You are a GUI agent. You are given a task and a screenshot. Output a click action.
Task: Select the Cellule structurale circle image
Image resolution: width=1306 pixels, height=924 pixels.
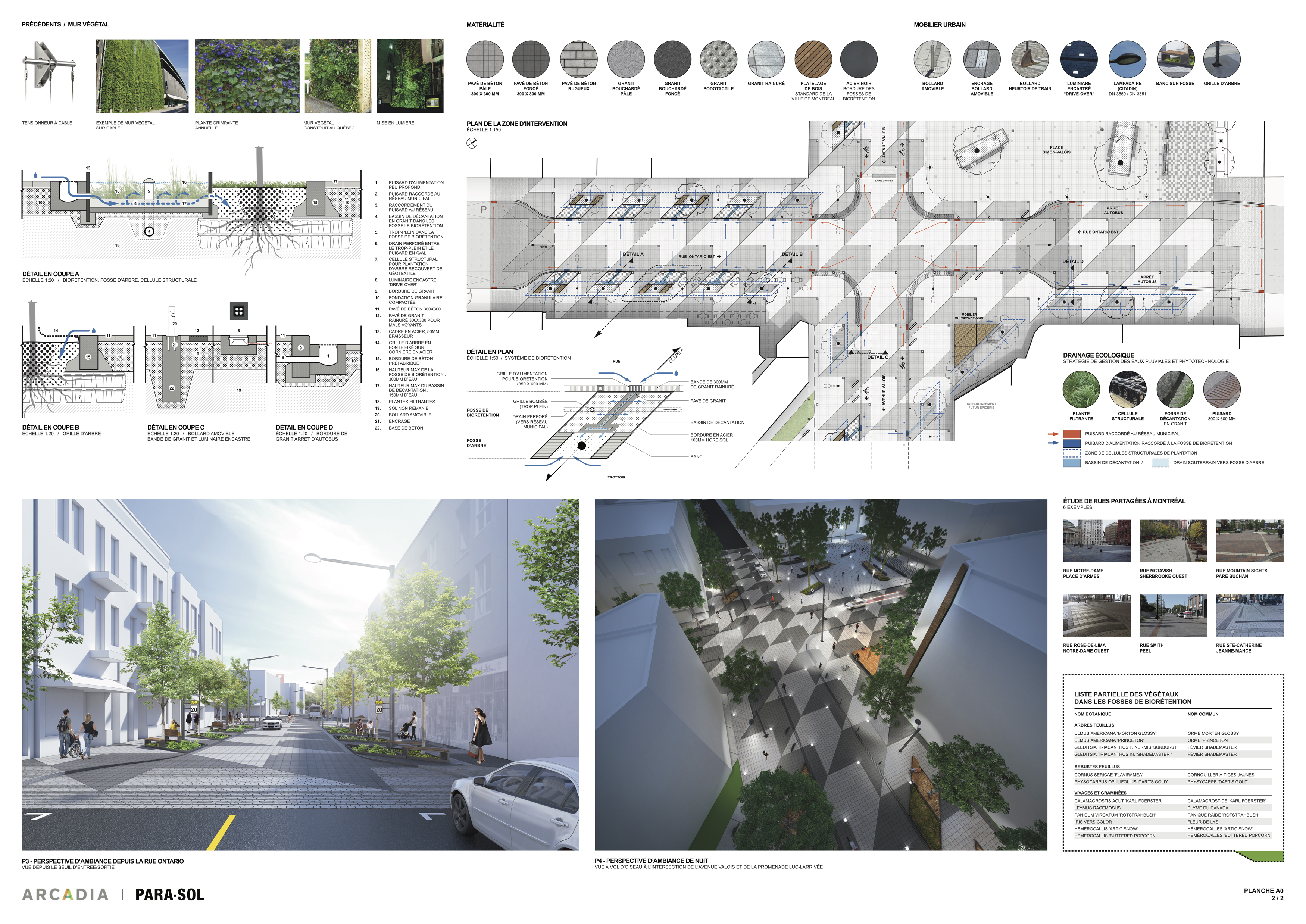coord(1127,389)
